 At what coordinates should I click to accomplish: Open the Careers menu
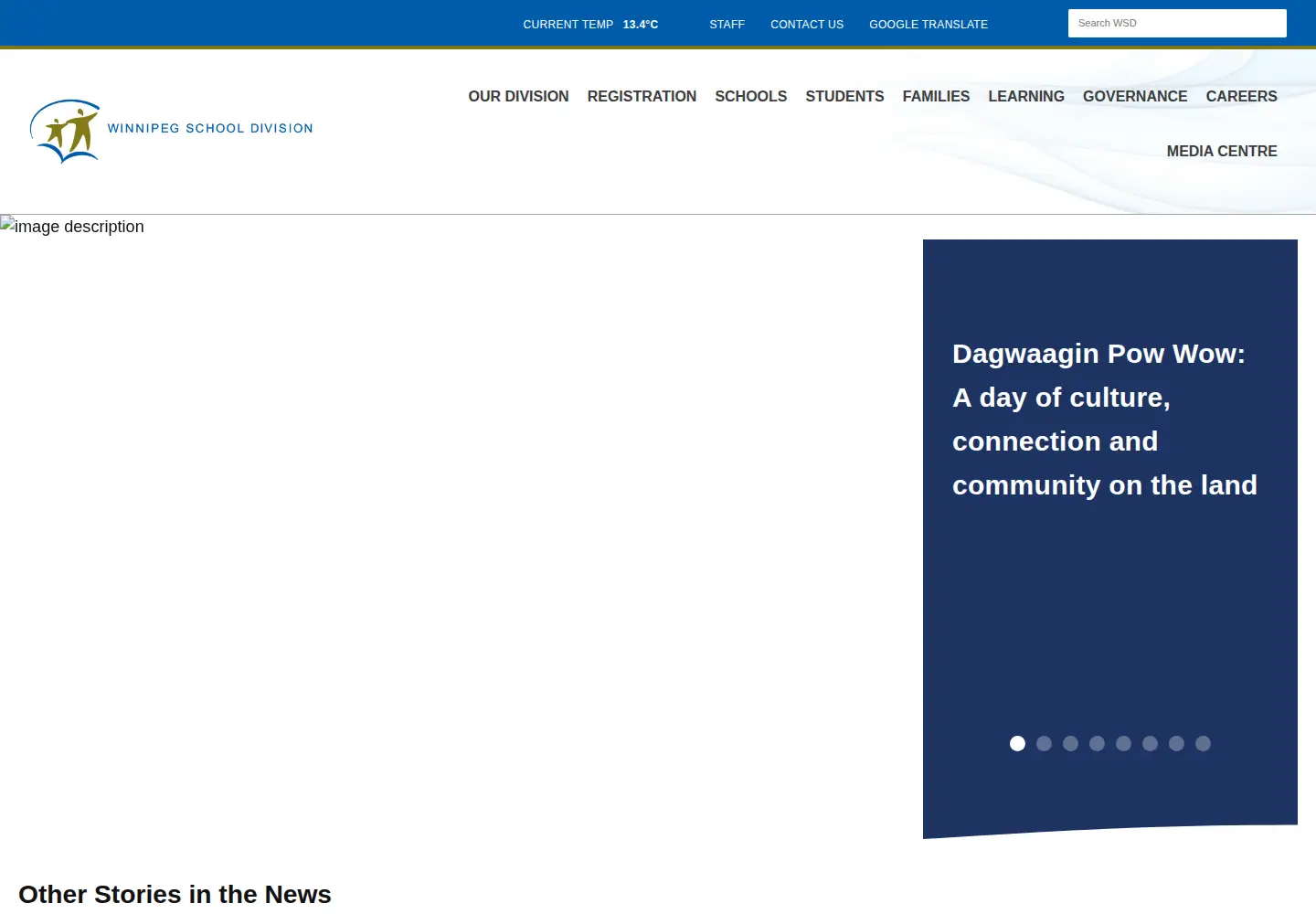pos(1241,96)
